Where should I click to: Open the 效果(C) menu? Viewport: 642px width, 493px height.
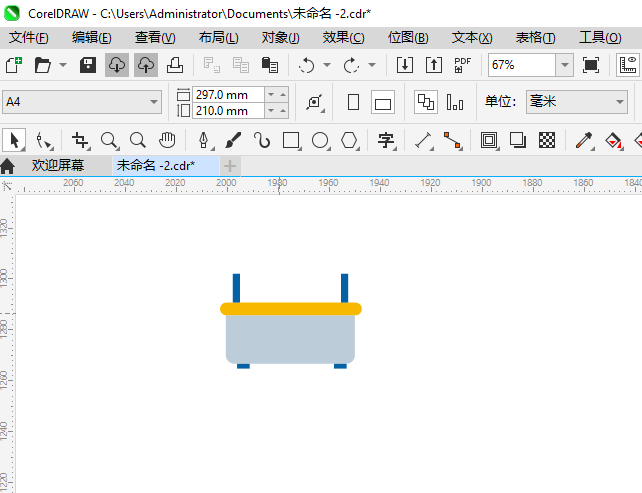[344, 38]
